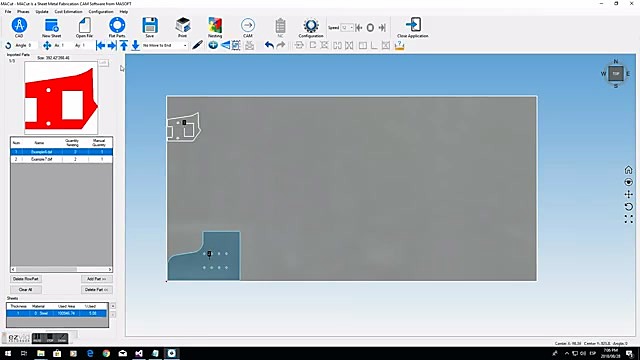Open Visual Studio from taskbar
The image size is (640, 360).
pyautogui.click(x=139, y=353)
